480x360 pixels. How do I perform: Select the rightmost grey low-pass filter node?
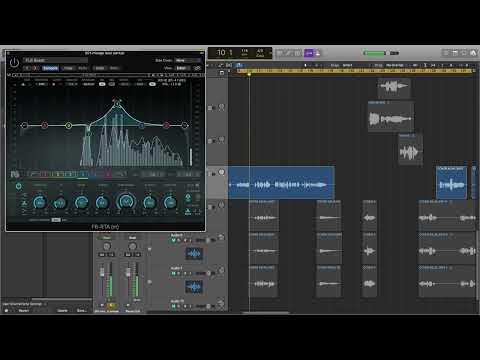click(x=185, y=125)
